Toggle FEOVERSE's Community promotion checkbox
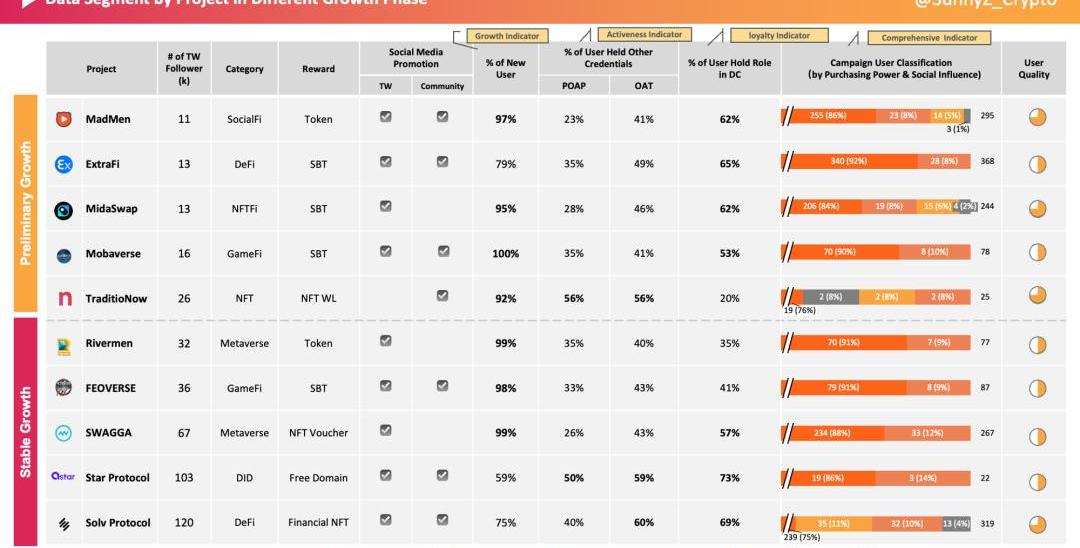 coord(442,386)
